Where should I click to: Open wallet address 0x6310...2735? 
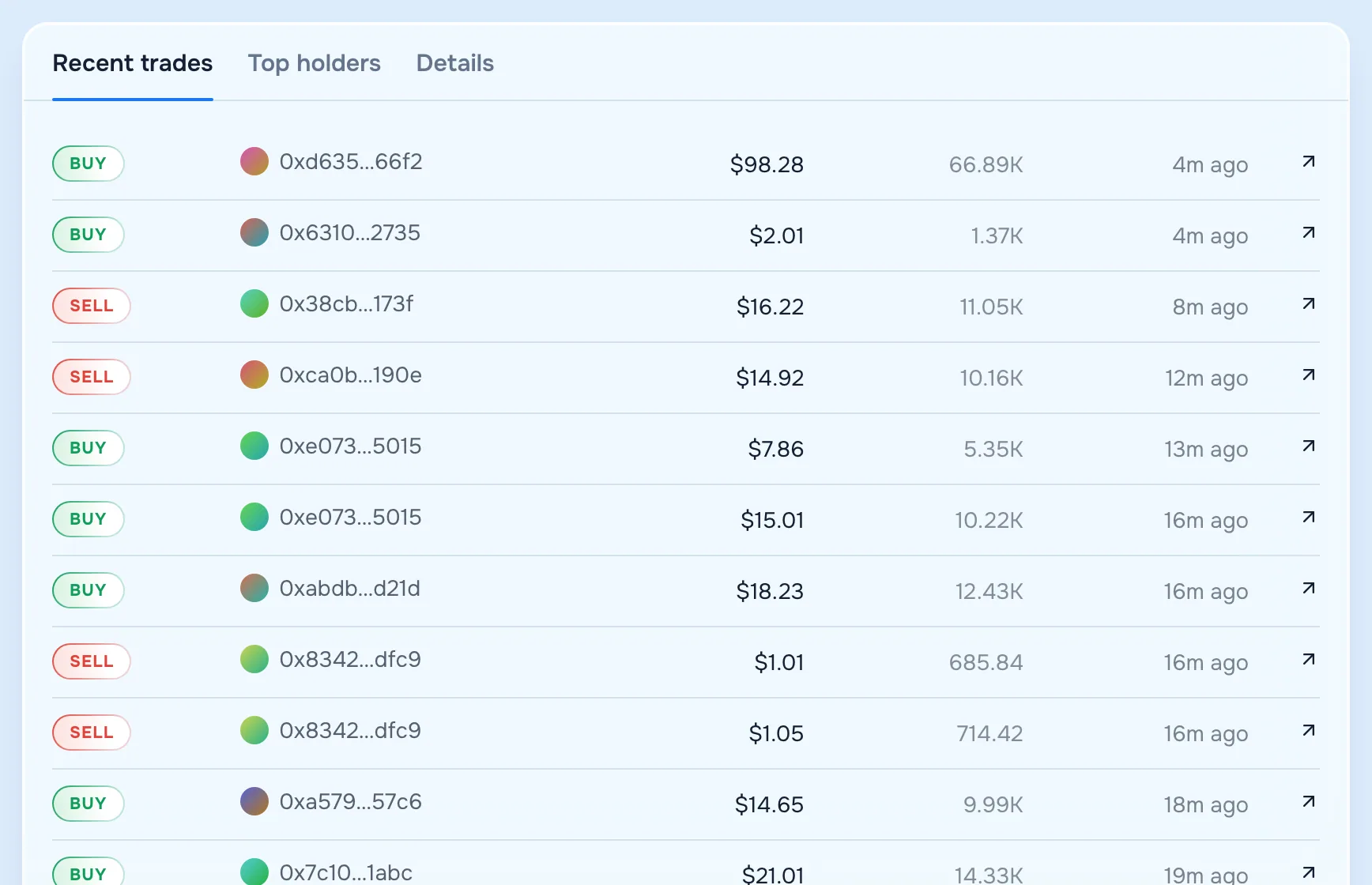(x=350, y=233)
